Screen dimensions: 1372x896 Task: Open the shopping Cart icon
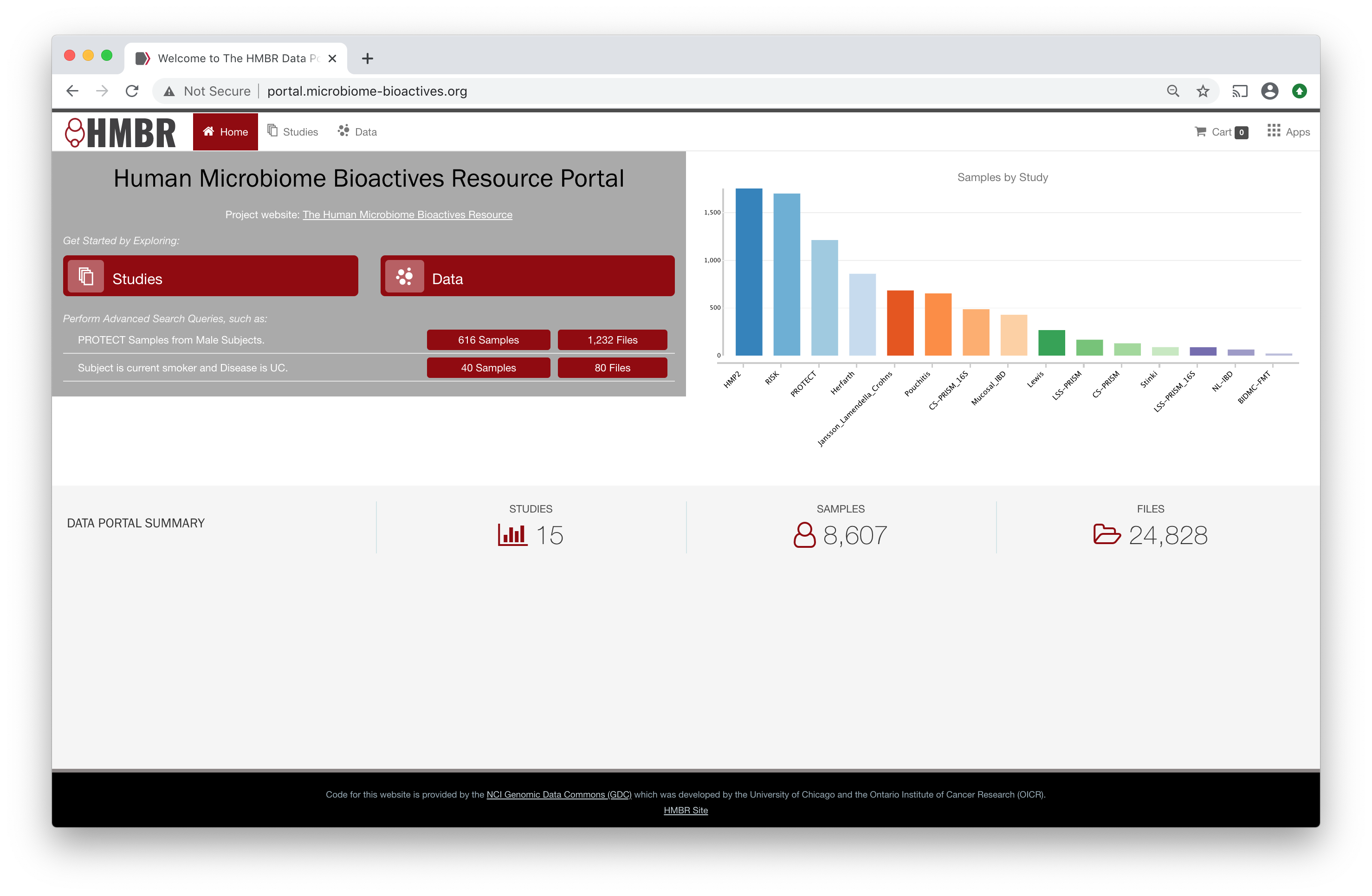(1200, 131)
